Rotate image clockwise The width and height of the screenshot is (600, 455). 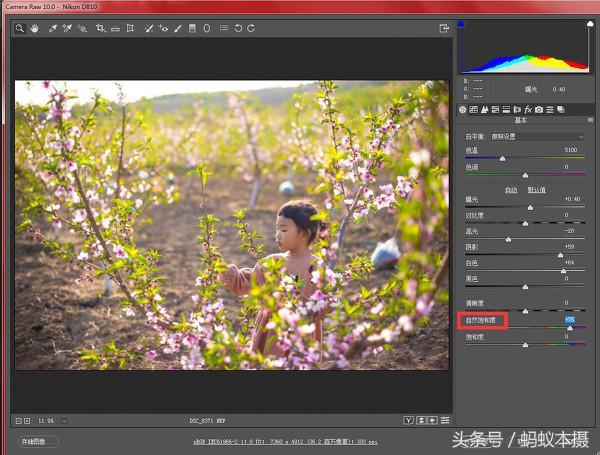pyautogui.click(x=251, y=28)
